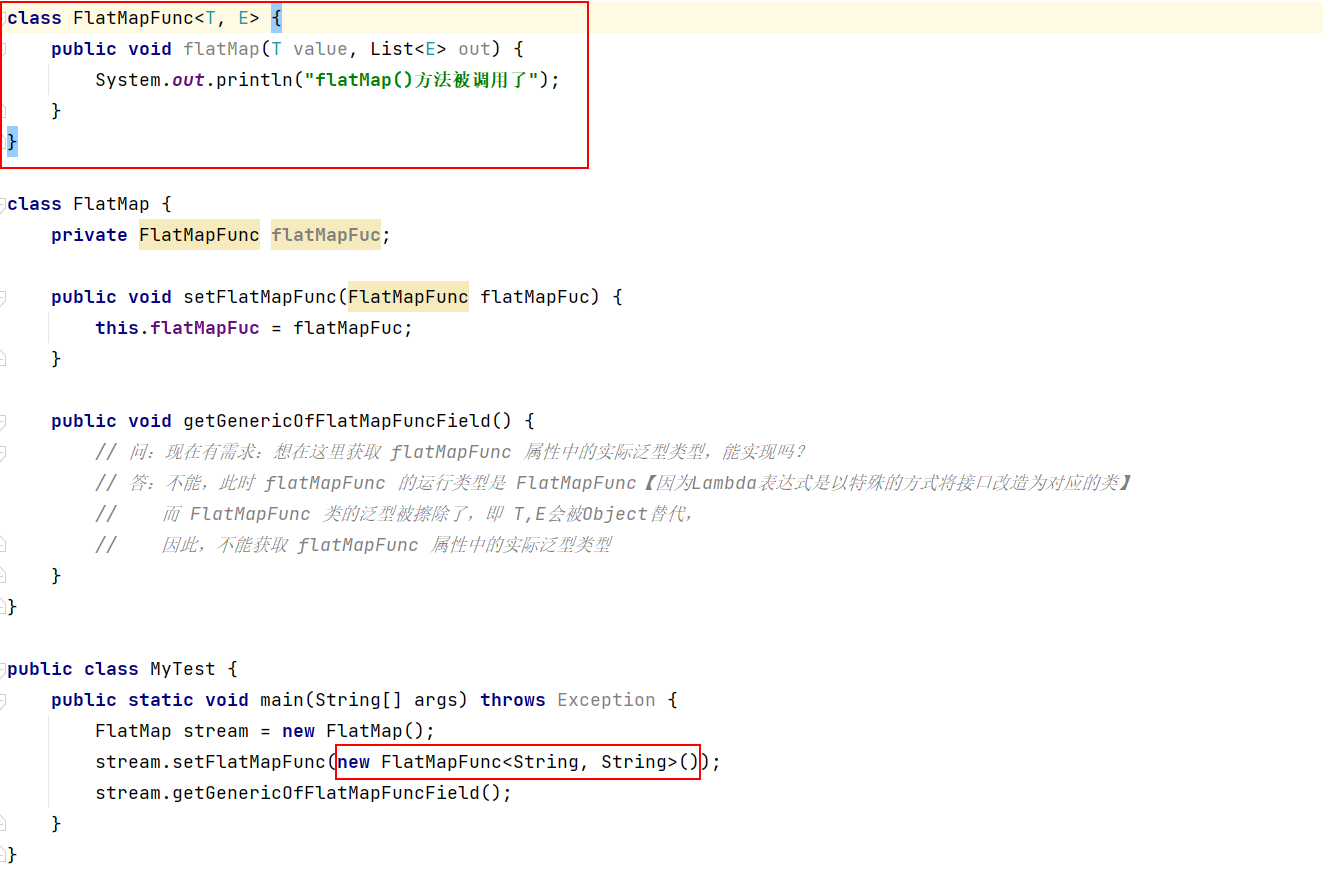Screen dimensions: 1323x873
Task: Click class name FlatMap in 'class FlatMap {'
Action: click(111, 204)
